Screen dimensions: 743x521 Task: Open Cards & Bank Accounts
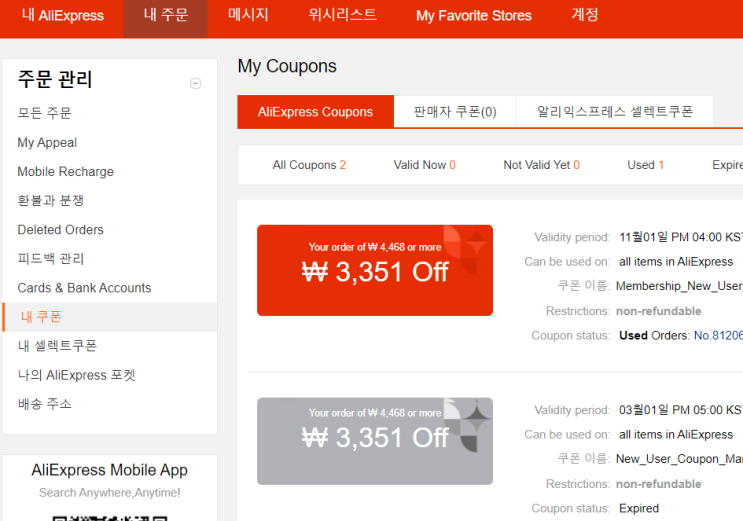coord(84,288)
